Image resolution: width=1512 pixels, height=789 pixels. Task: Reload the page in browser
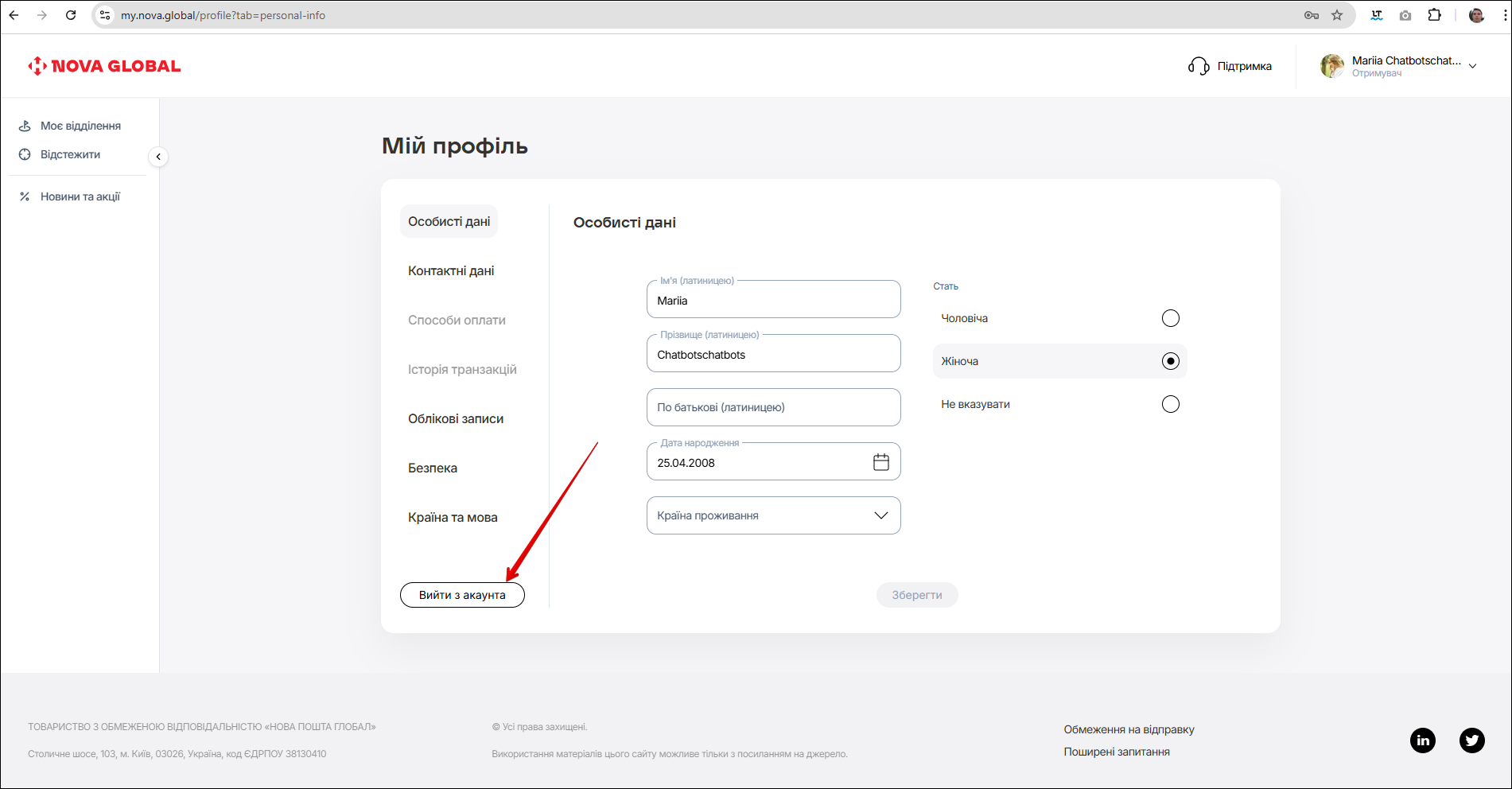pos(71,15)
